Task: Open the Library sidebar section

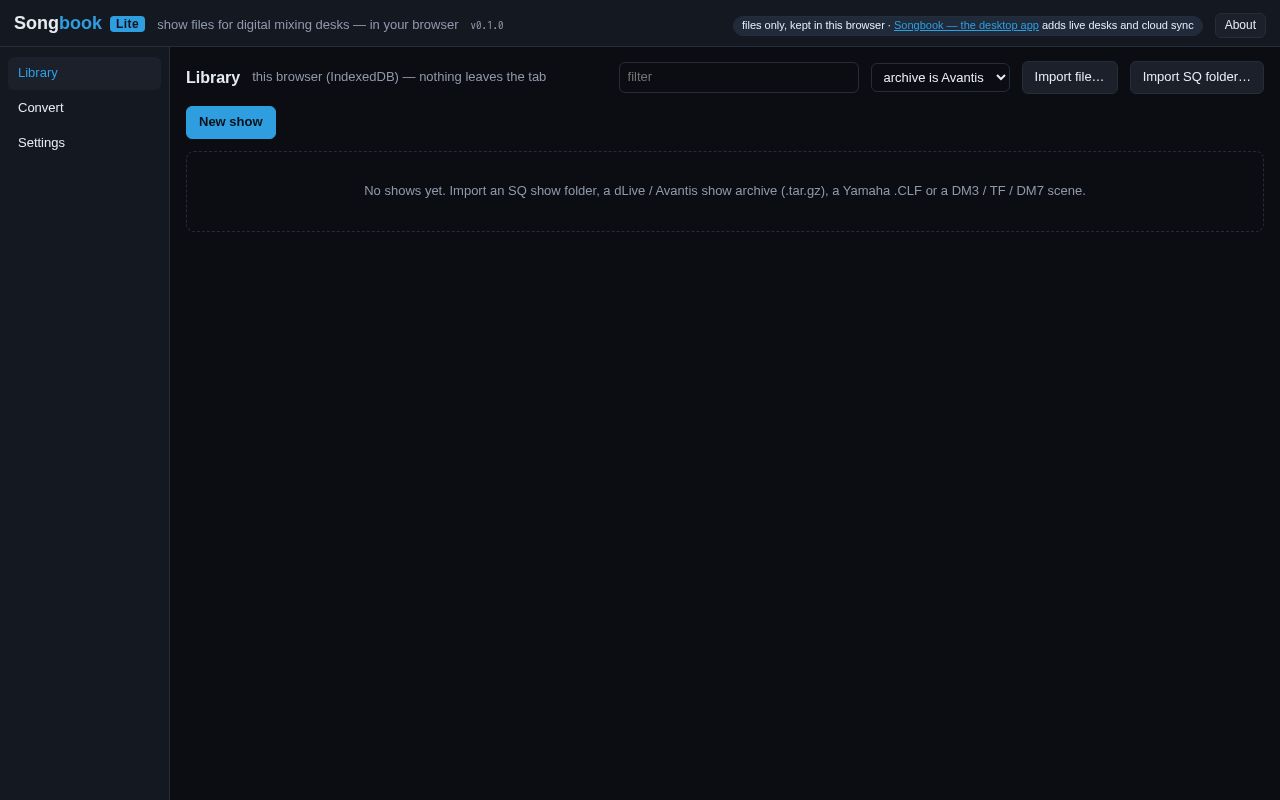Action: point(84,73)
